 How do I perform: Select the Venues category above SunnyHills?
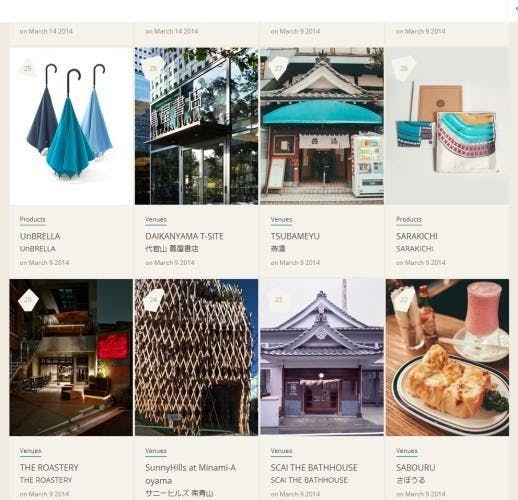156,451
